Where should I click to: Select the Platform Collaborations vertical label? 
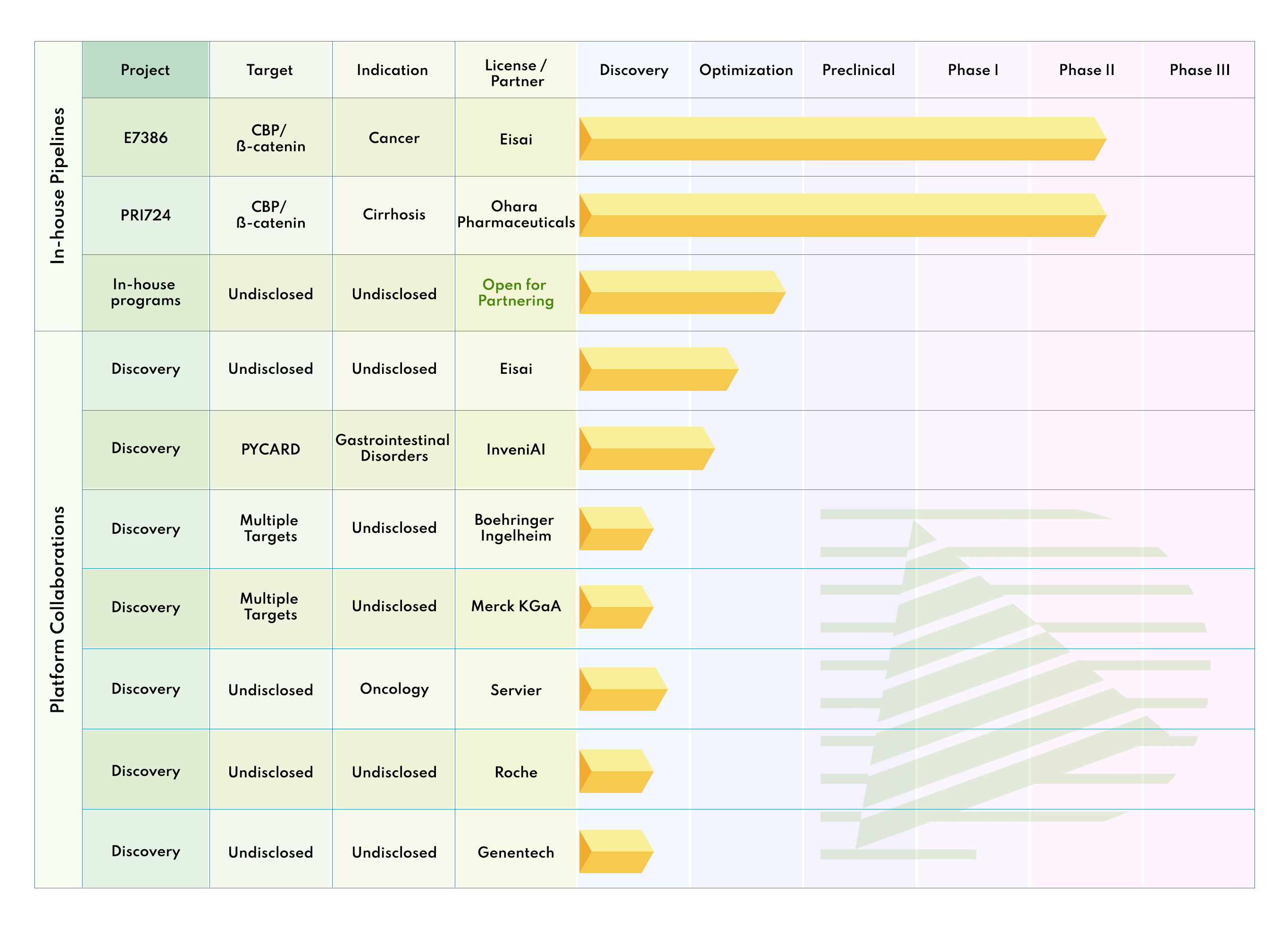coord(58,609)
